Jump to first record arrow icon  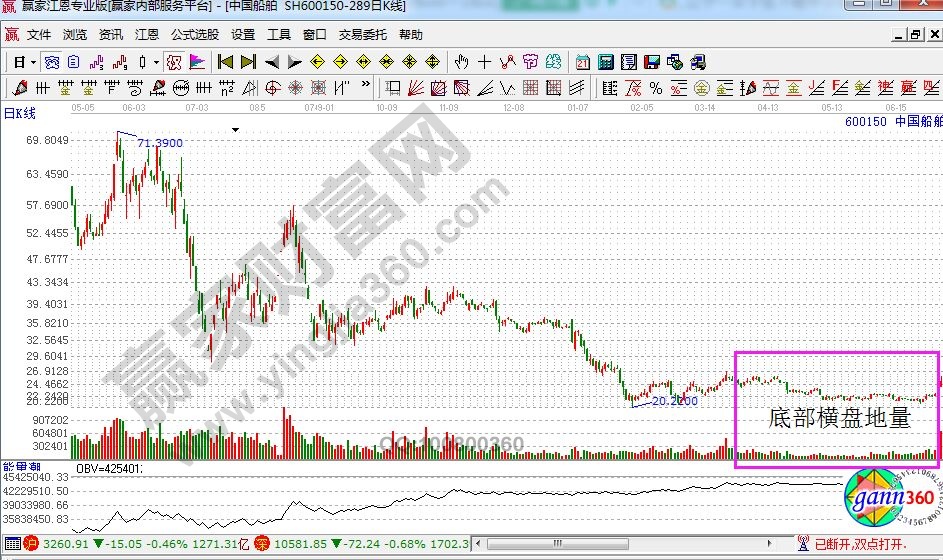(x=225, y=62)
